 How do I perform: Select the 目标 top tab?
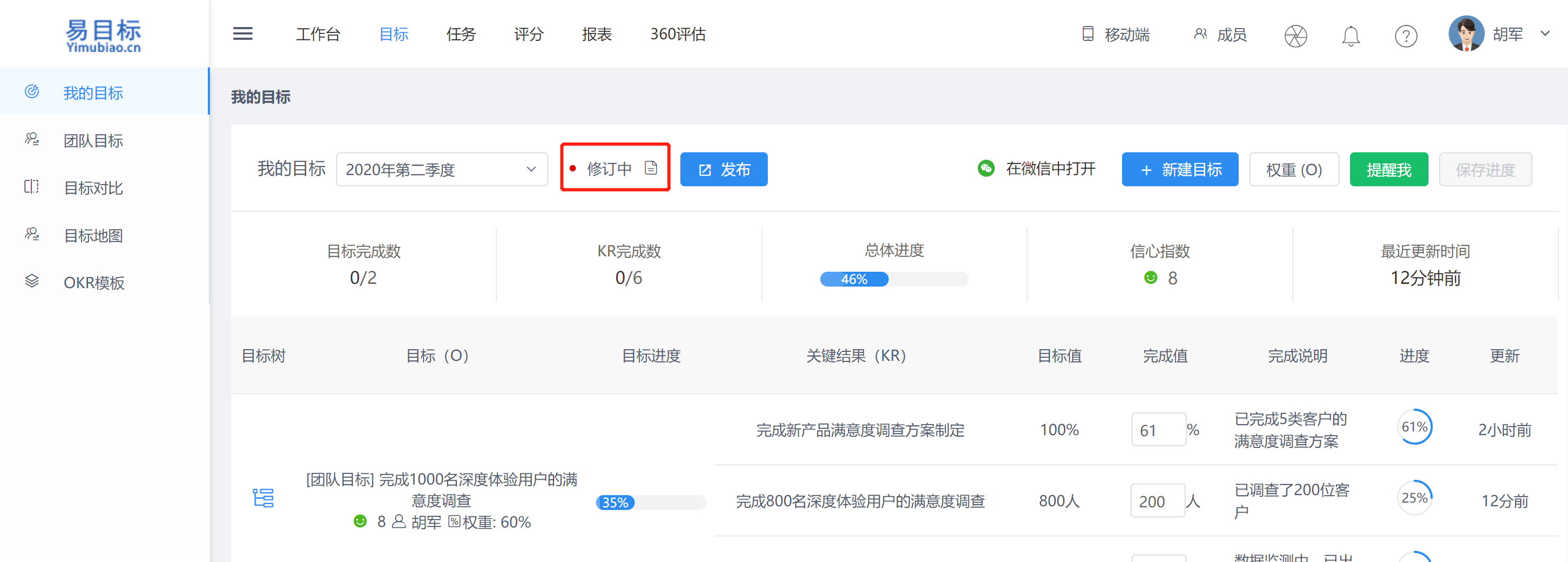click(393, 34)
